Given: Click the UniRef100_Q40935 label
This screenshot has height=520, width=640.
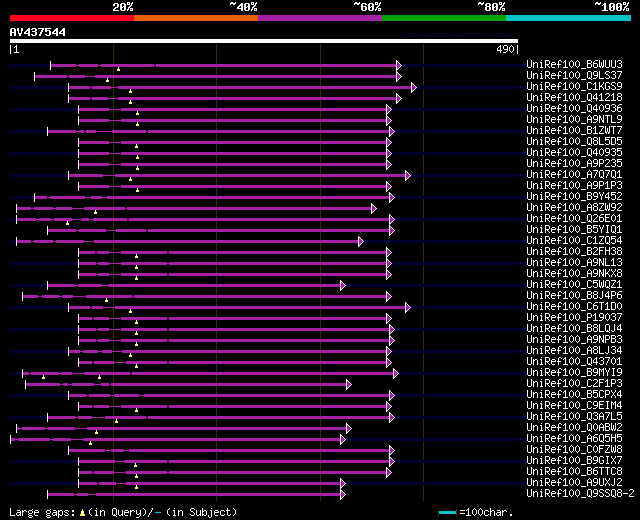Looking at the screenshot, I should tap(574, 153).
